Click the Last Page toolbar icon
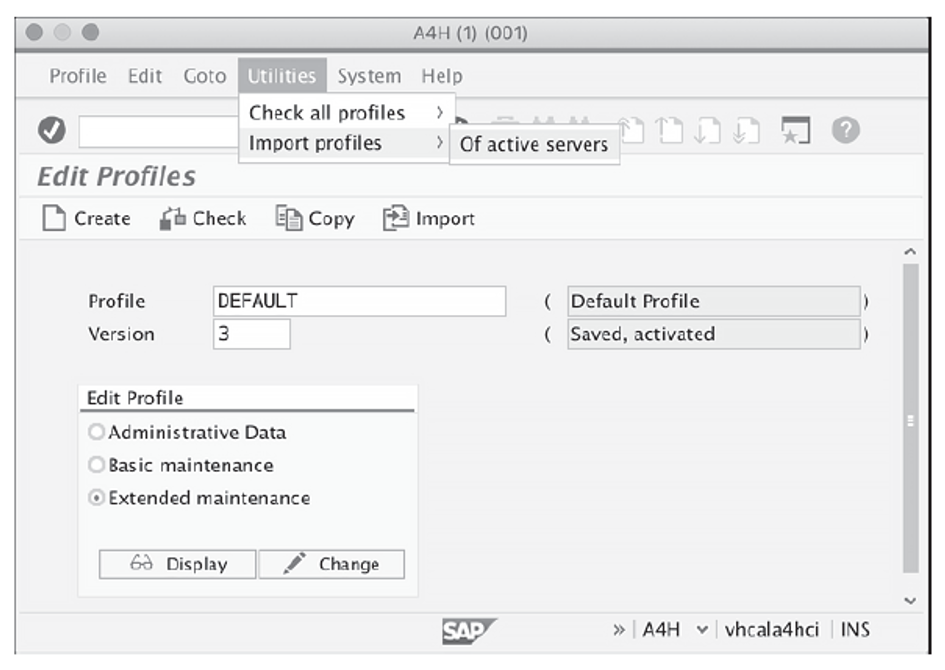 [746, 130]
